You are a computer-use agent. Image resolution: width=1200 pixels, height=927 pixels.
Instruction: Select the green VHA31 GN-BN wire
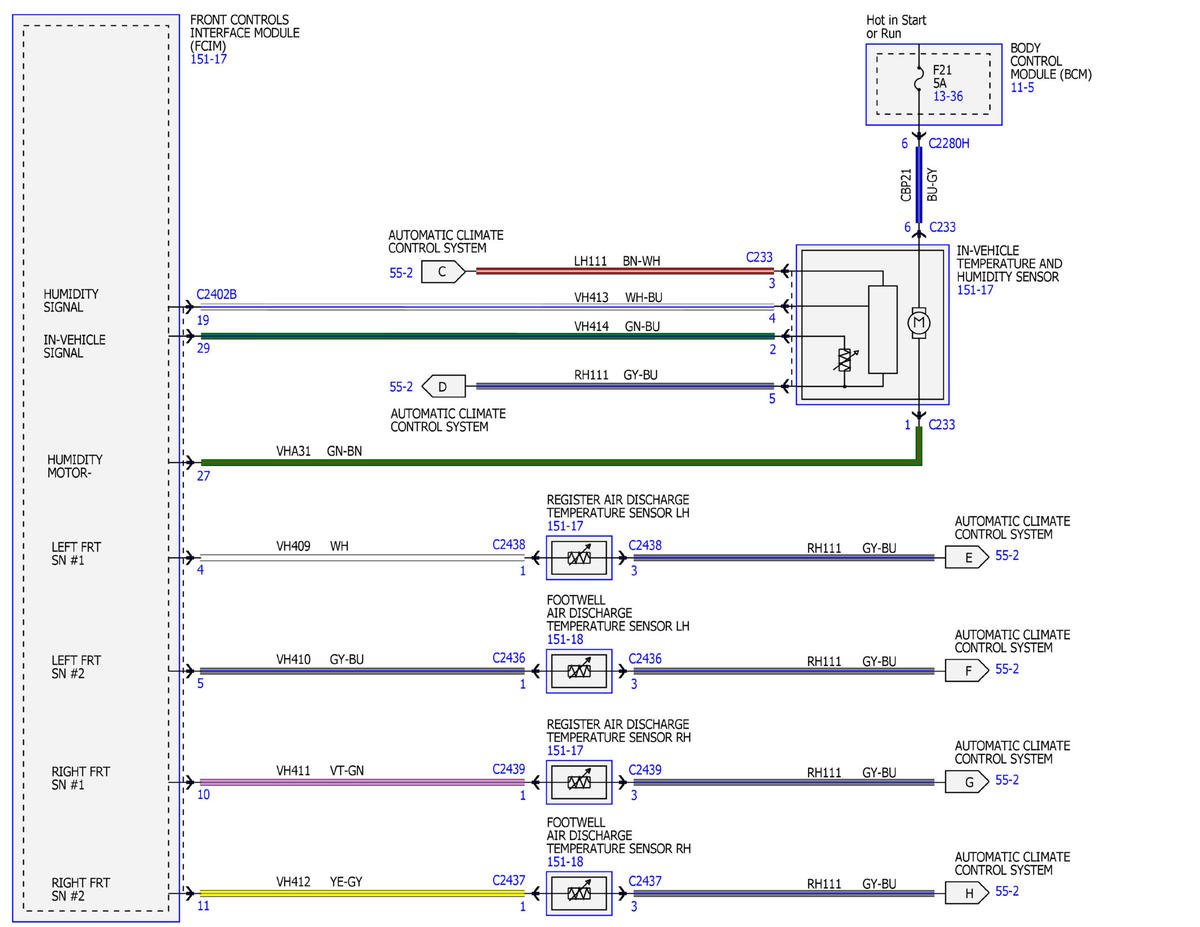click(560, 462)
